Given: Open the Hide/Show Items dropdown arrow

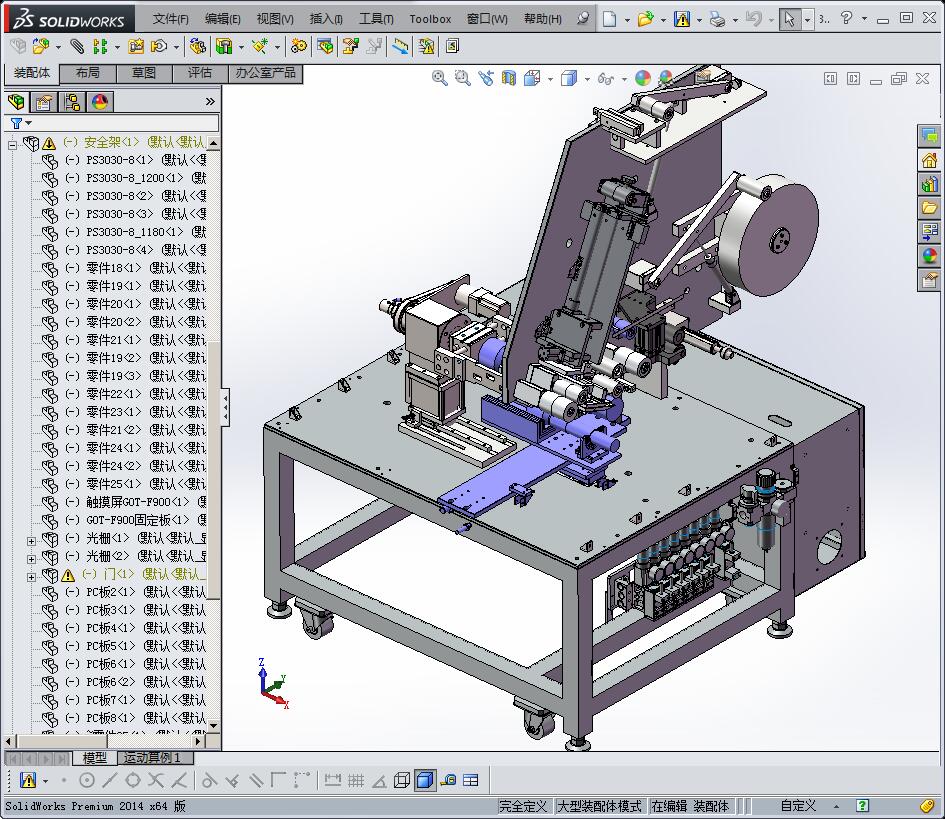Looking at the screenshot, I should tap(624, 79).
